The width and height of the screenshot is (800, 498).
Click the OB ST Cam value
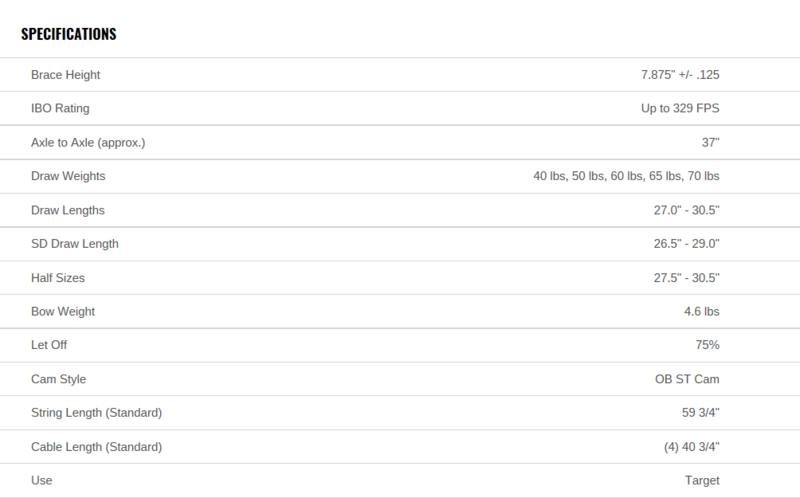(x=687, y=379)
